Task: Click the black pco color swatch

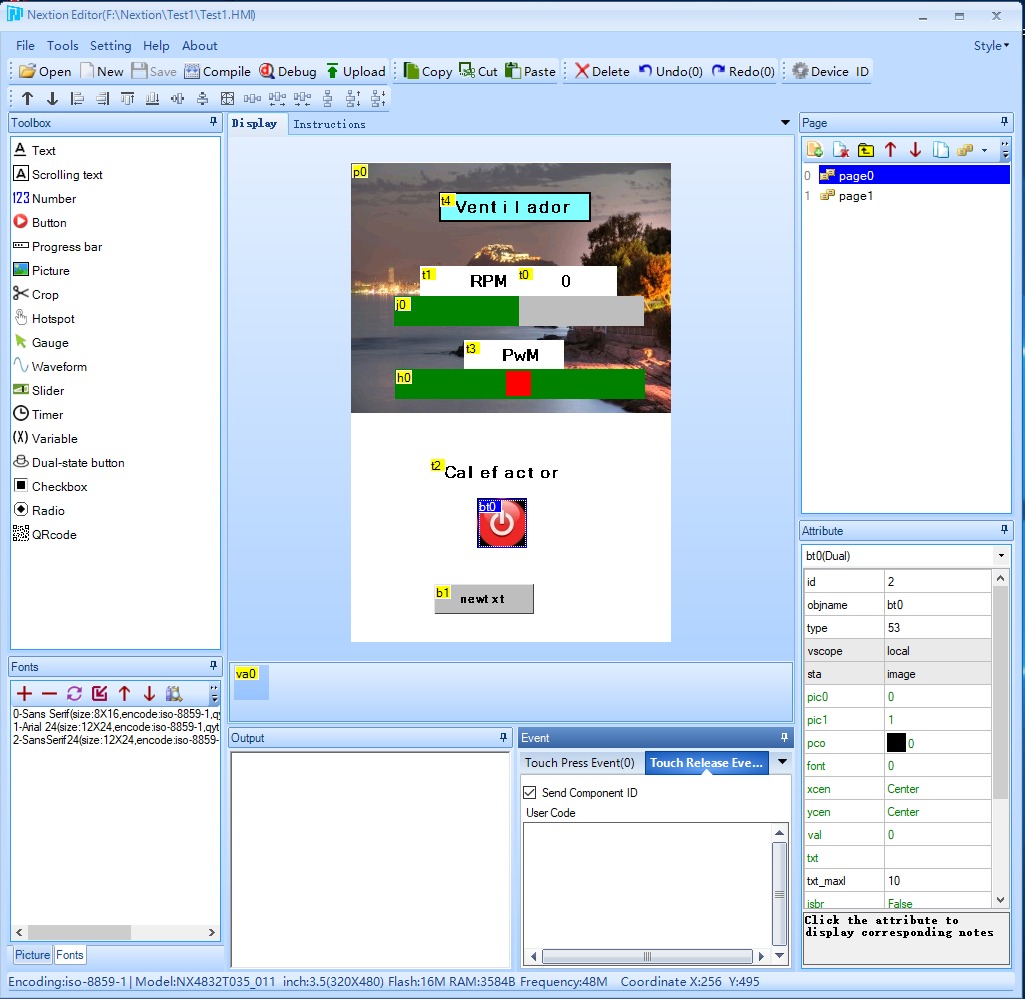Action: [896, 743]
